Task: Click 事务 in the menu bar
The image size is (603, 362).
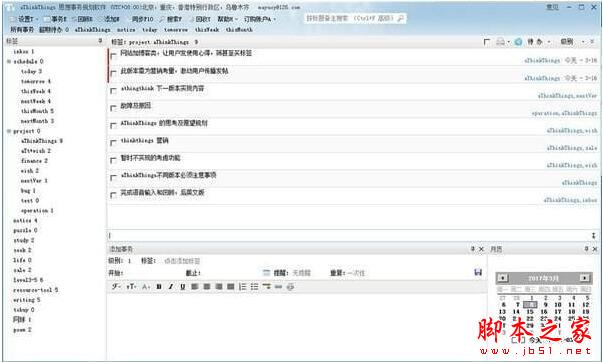Action: tap(56, 19)
